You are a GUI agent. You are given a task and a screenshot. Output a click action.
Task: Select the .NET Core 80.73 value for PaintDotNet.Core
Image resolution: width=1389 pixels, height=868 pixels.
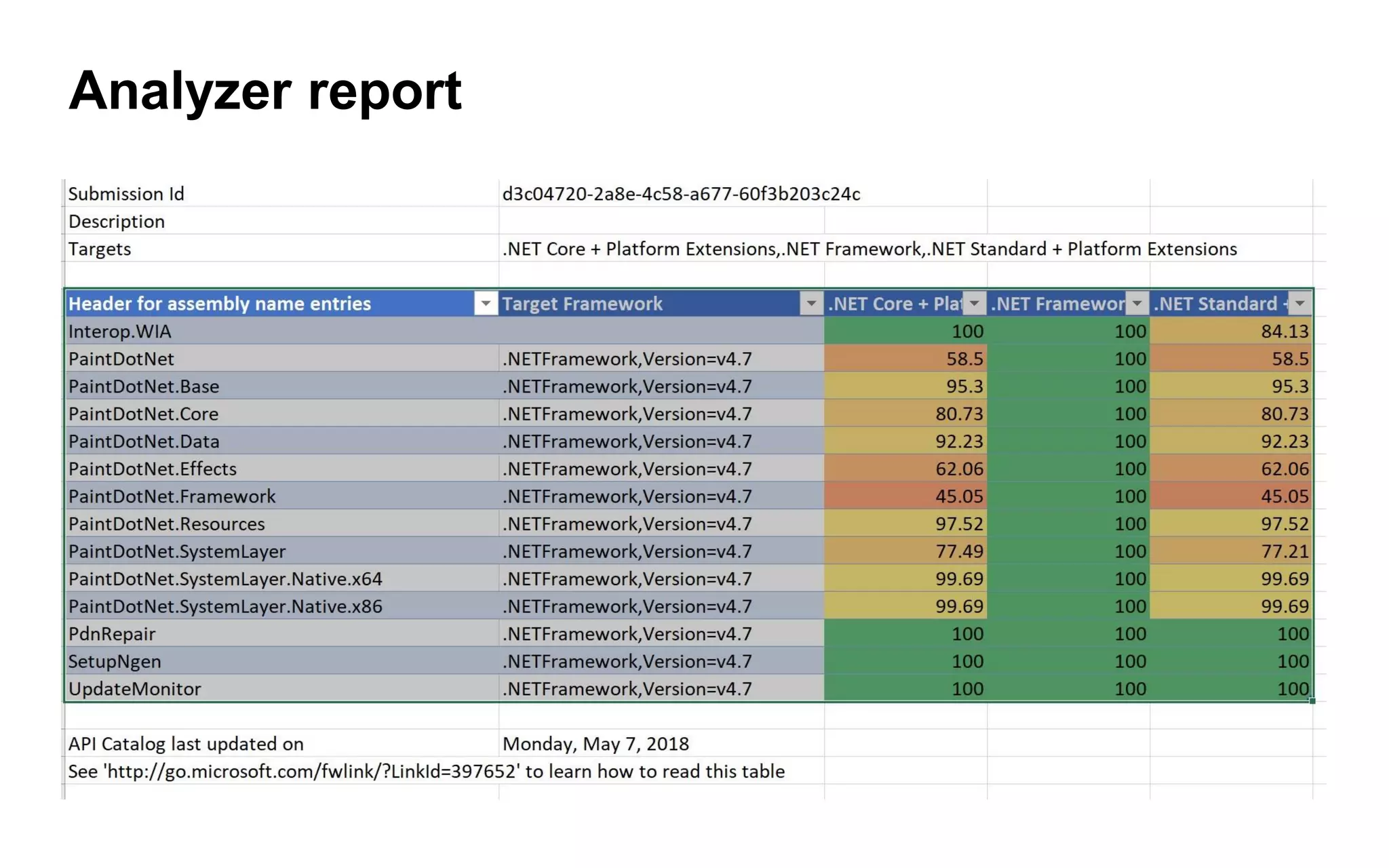(x=905, y=414)
